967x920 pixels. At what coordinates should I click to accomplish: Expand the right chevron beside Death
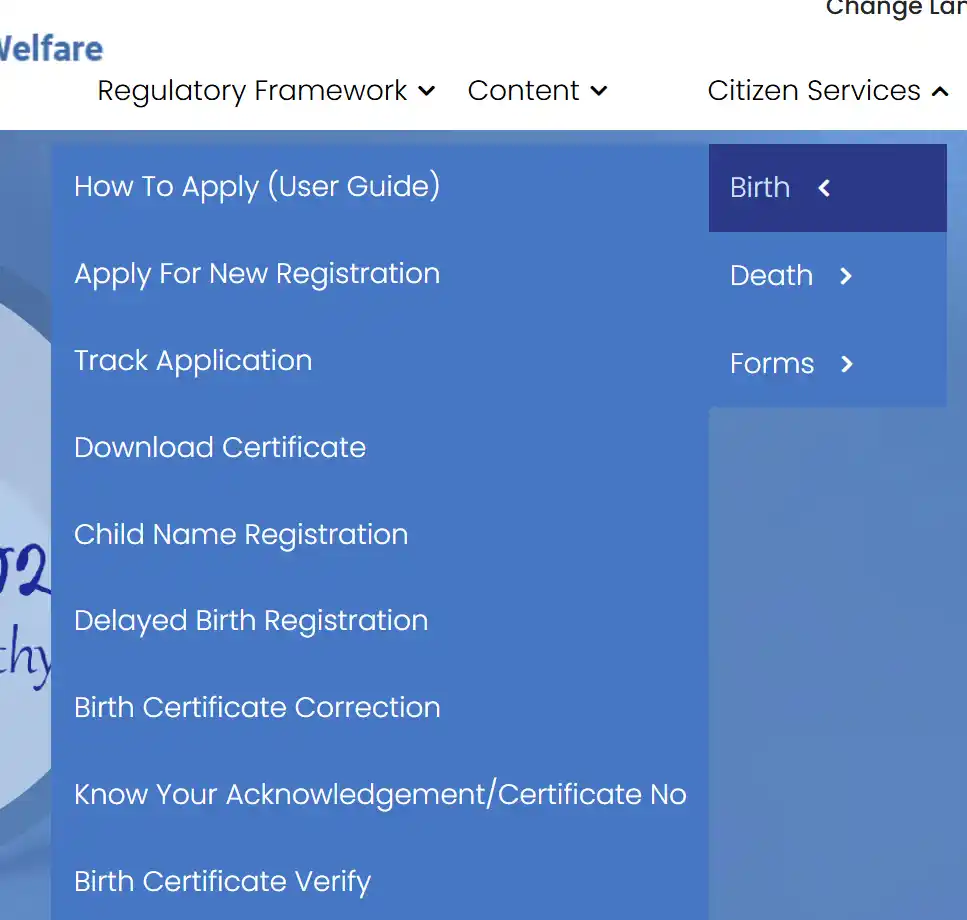point(846,276)
